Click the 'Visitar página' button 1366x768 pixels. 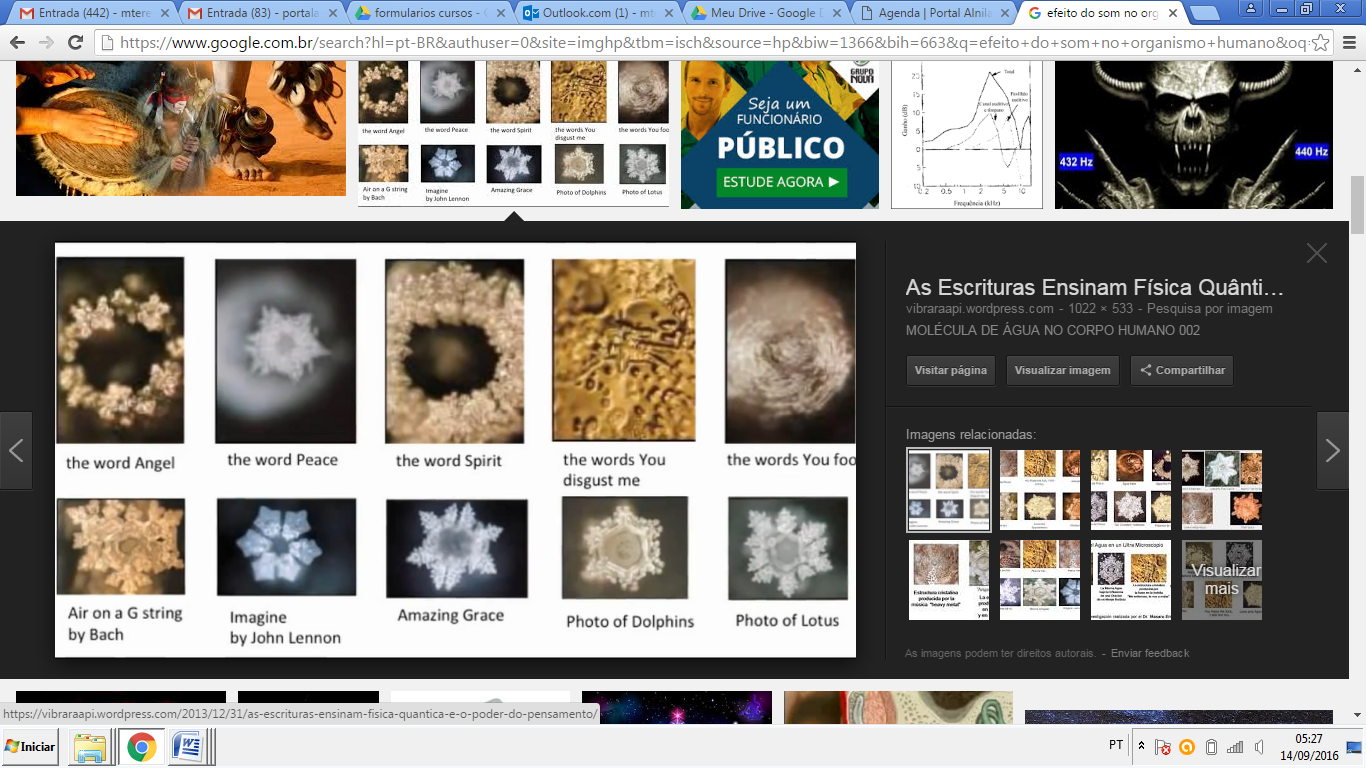click(x=951, y=370)
